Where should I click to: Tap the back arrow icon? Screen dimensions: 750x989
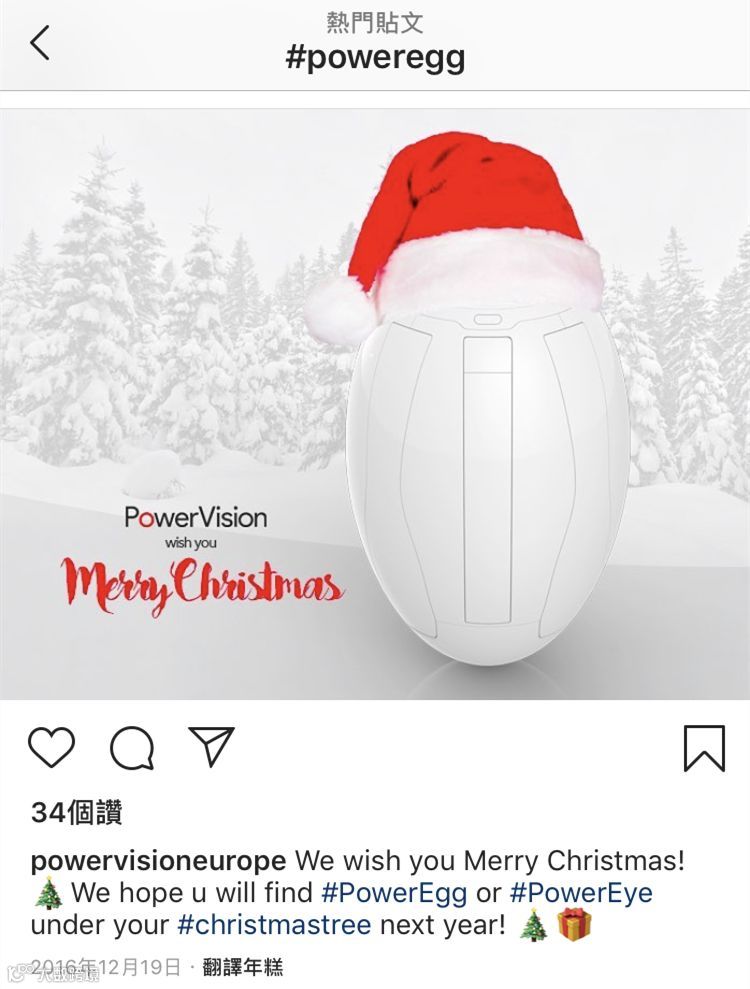[39, 43]
